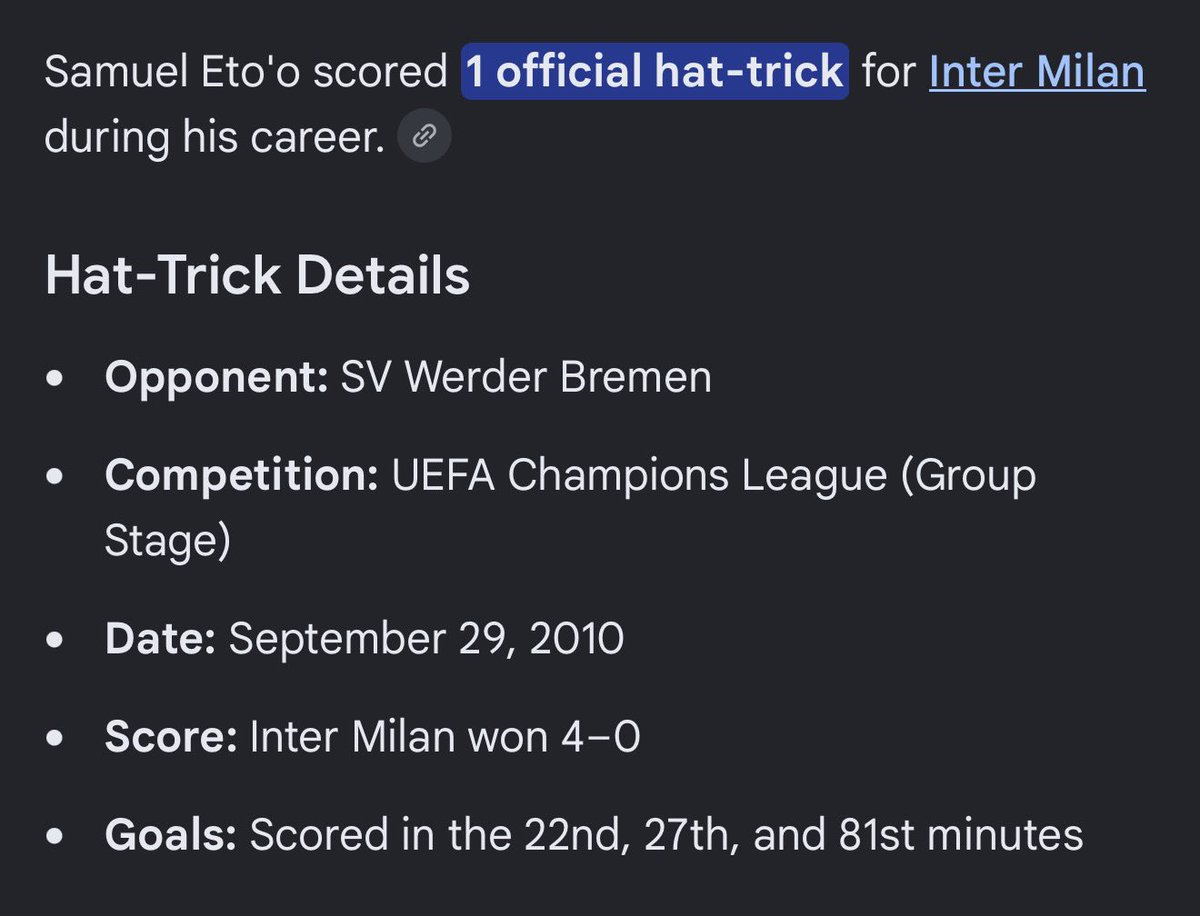Click the "Hat-Trick Details" heading
The width and height of the screenshot is (1200, 916).
click(x=257, y=274)
